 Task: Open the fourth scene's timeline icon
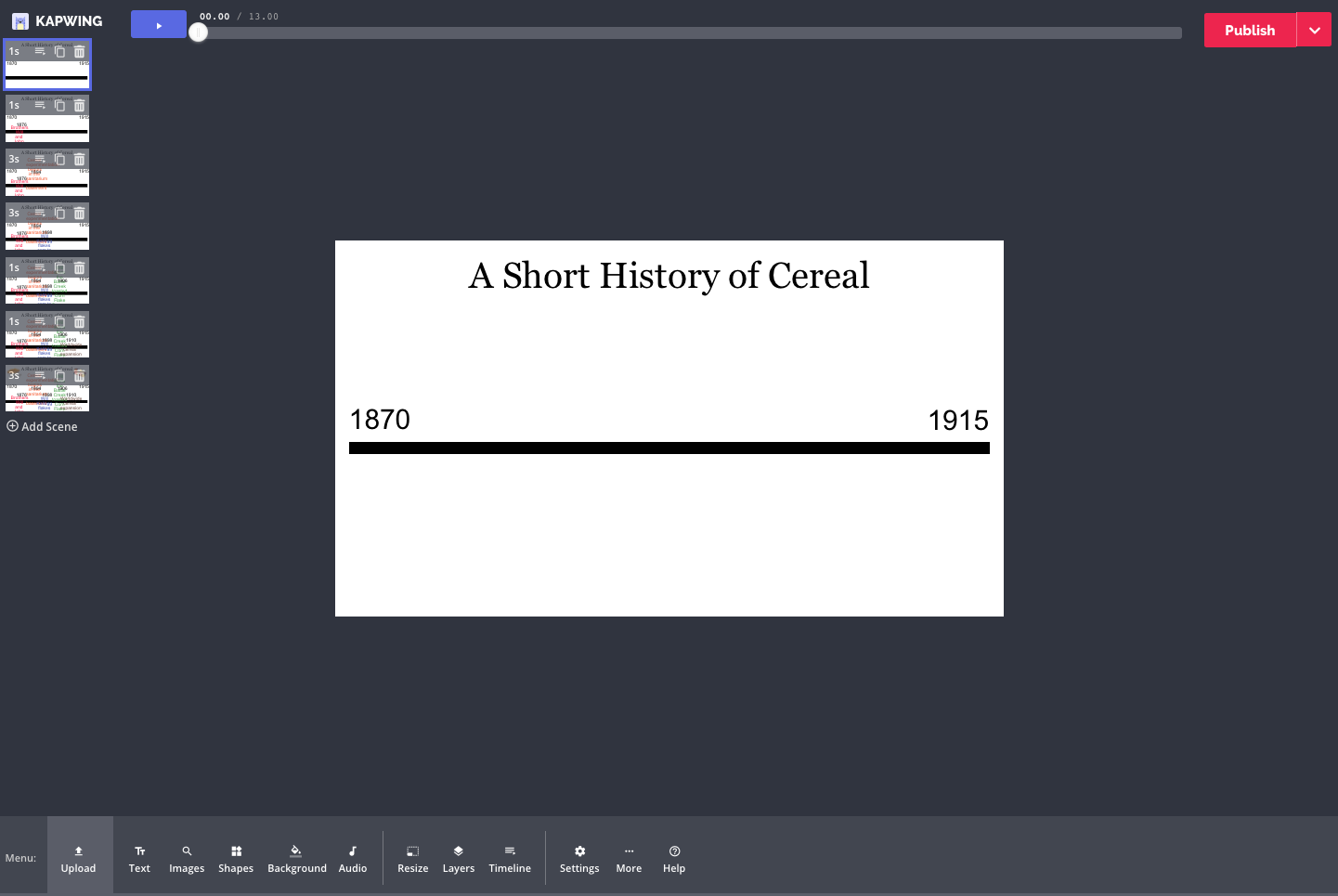point(40,214)
